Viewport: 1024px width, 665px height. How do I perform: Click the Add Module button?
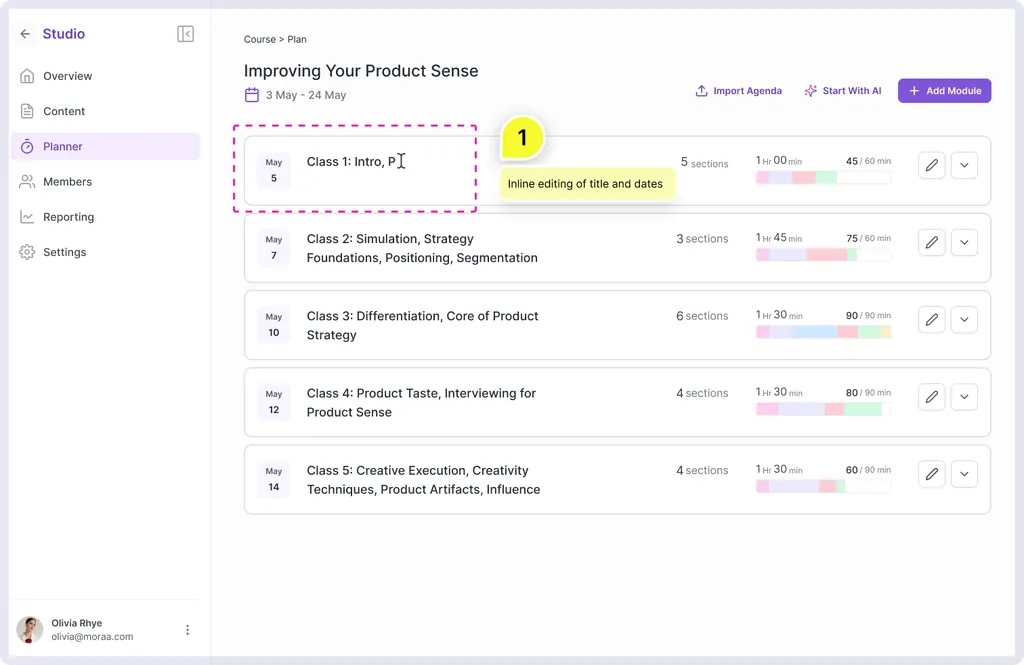coord(944,91)
